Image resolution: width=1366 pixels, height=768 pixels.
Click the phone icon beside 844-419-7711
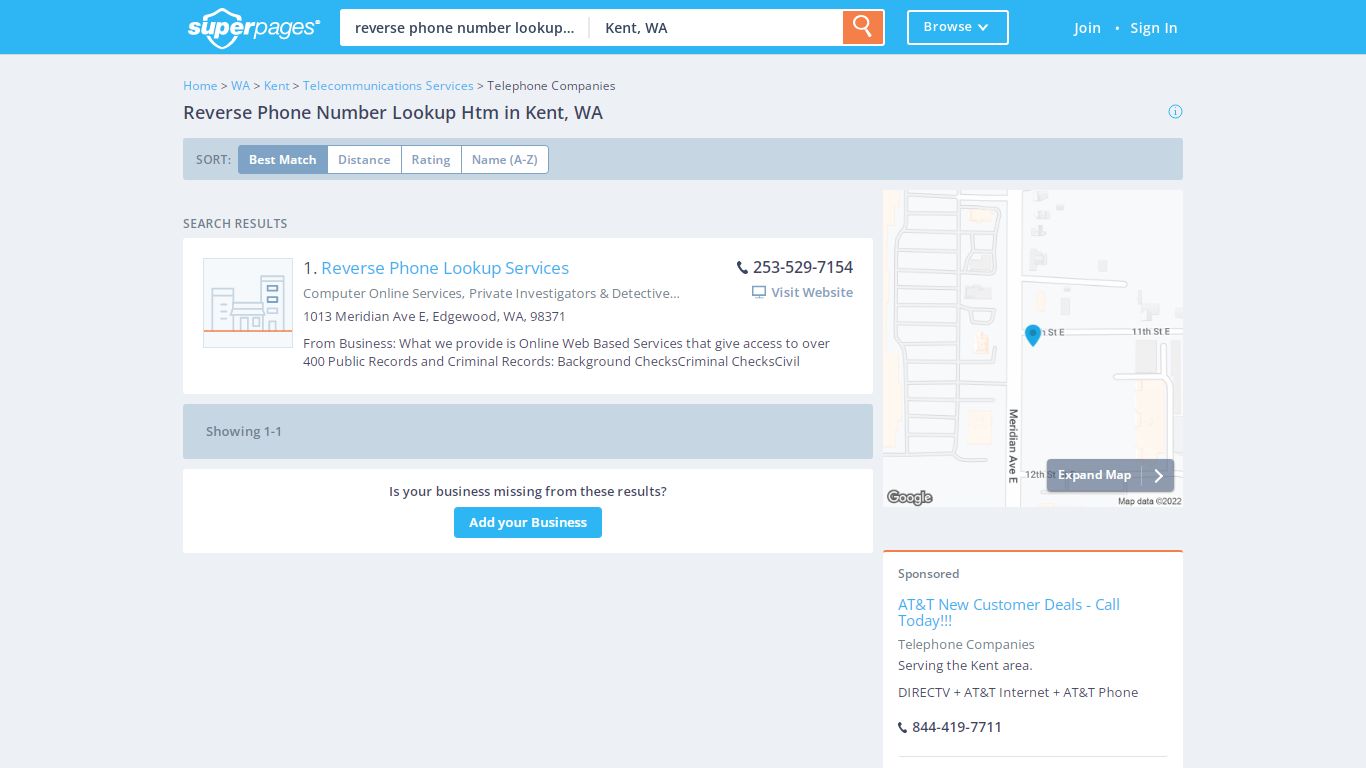(x=902, y=728)
